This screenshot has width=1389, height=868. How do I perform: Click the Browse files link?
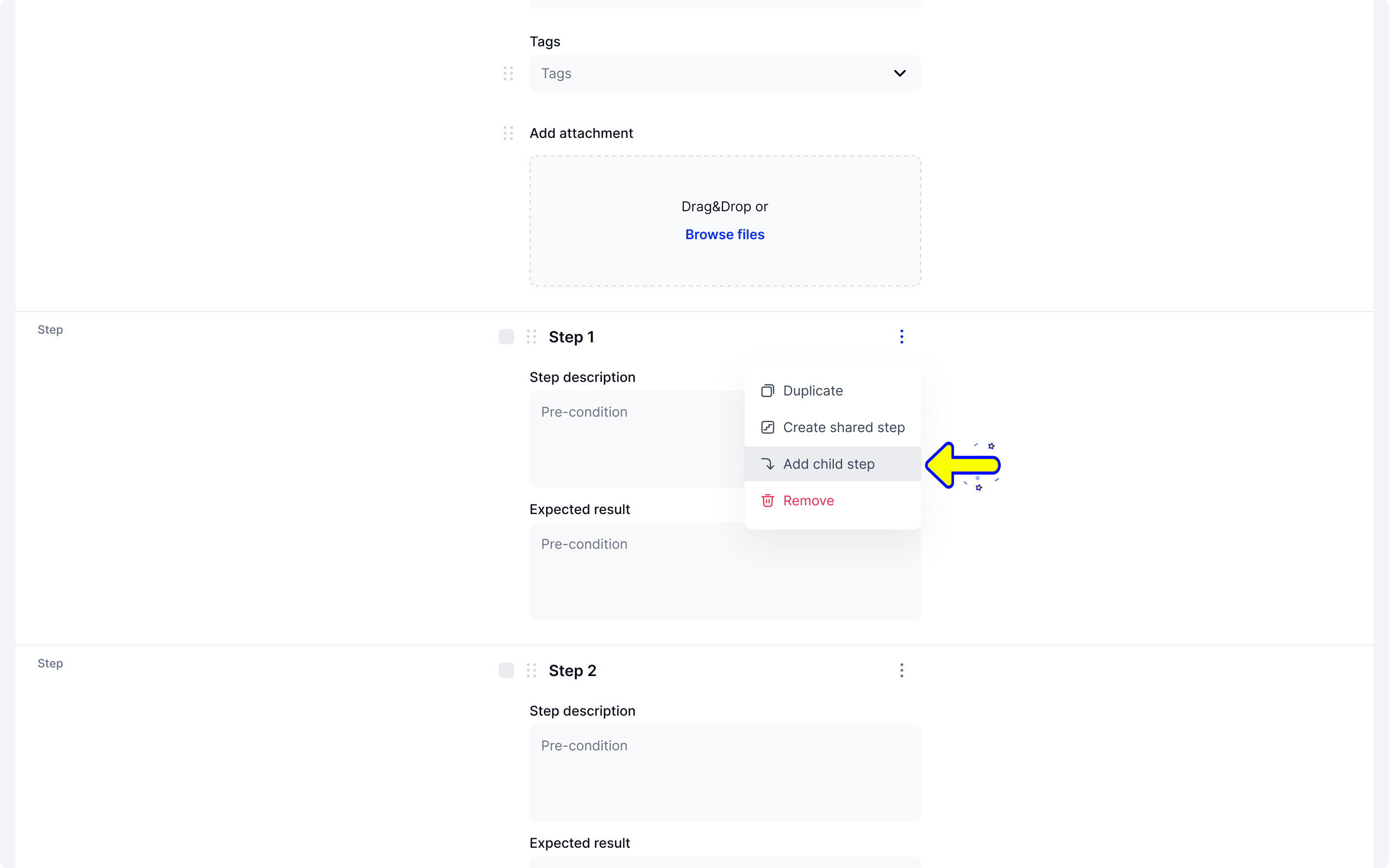725,234
